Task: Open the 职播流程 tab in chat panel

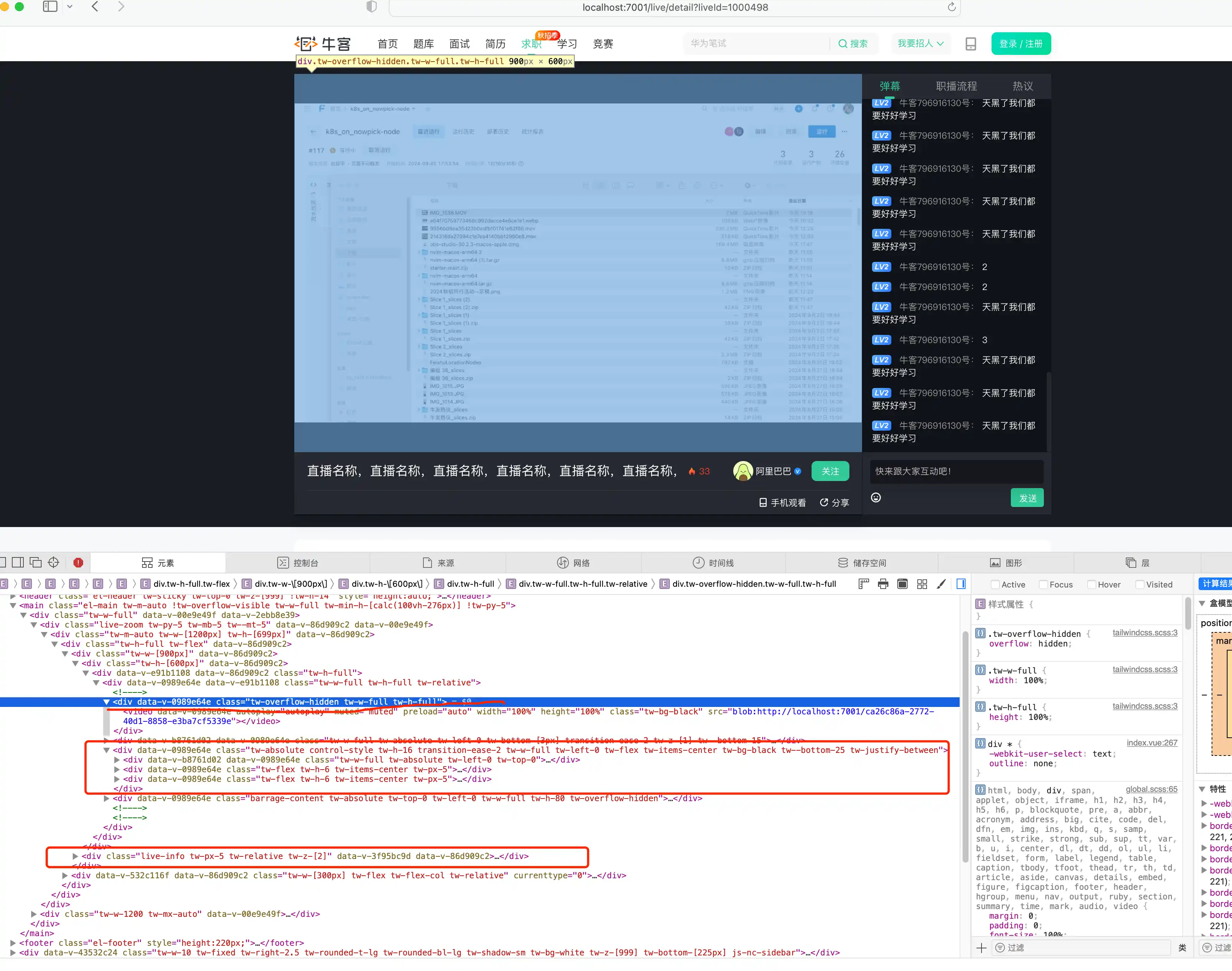Action: pyautogui.click(x=956, y=86)
